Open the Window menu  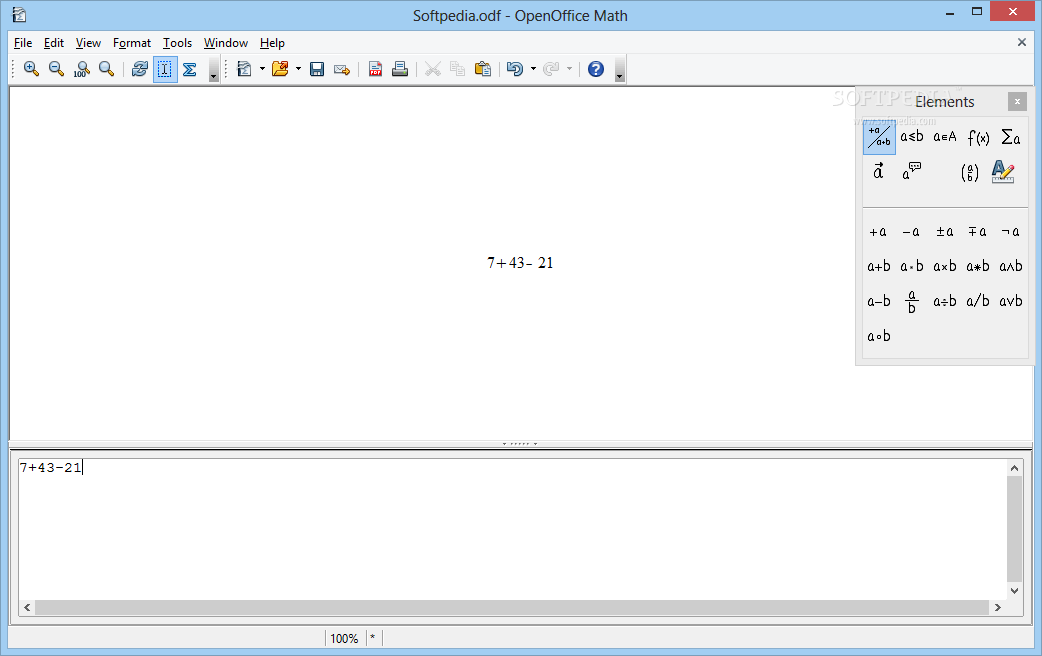(226, 43)
